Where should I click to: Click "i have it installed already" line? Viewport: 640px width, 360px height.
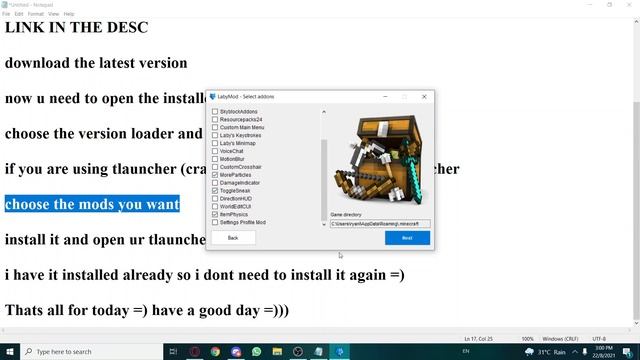click(204, 275)
